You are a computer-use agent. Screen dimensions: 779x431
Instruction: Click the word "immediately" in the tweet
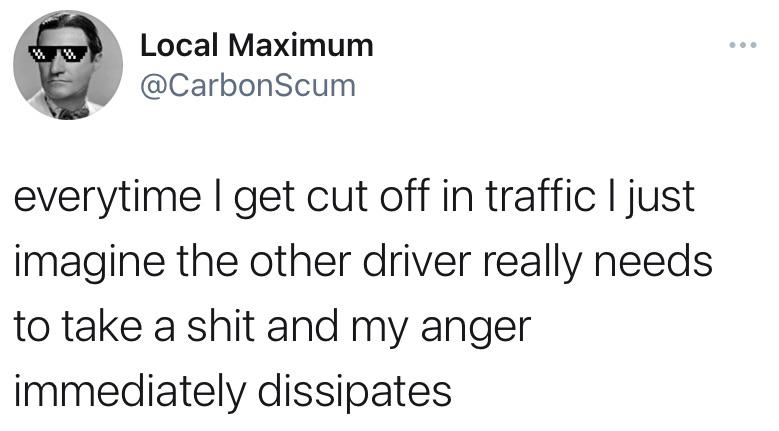pos(130,392)
